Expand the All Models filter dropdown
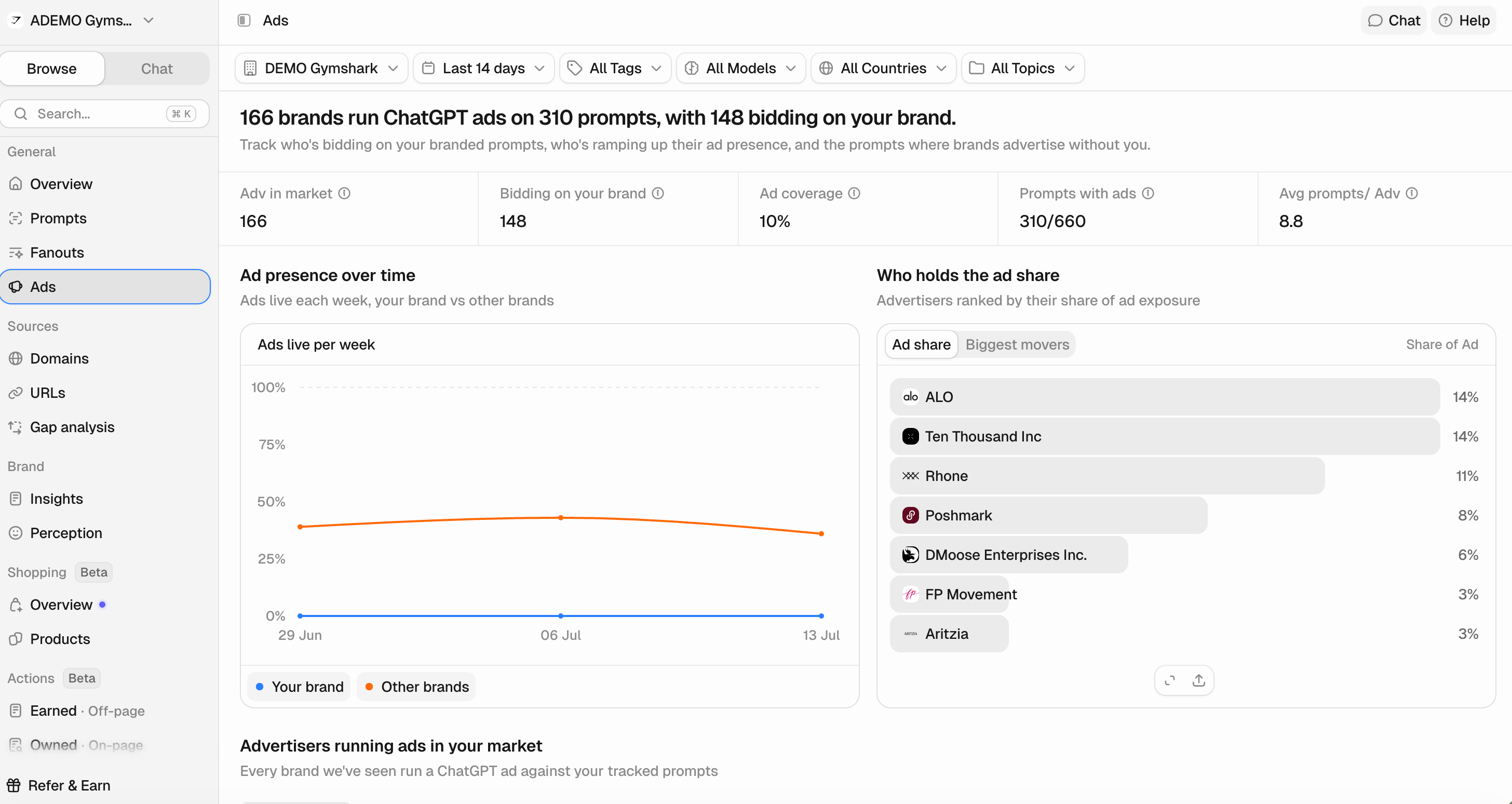Image resolution: width=1512 pixels, height=804 pixels. [741, 68]
